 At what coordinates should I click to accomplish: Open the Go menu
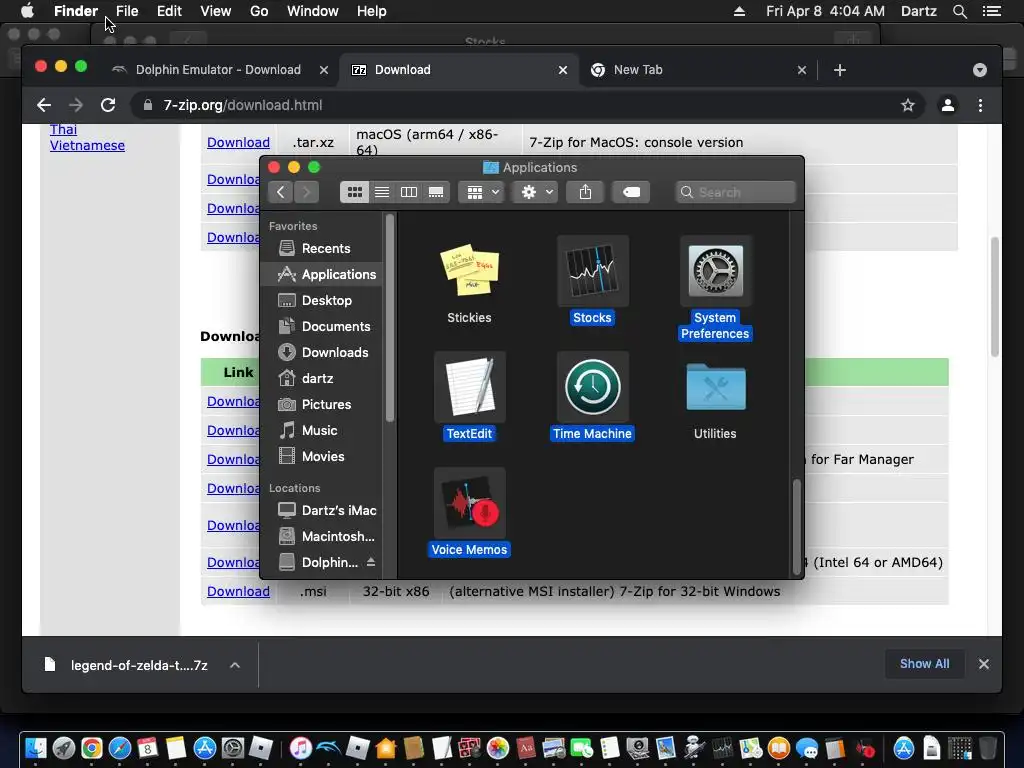pyautogui.click(x=259, y=11)
